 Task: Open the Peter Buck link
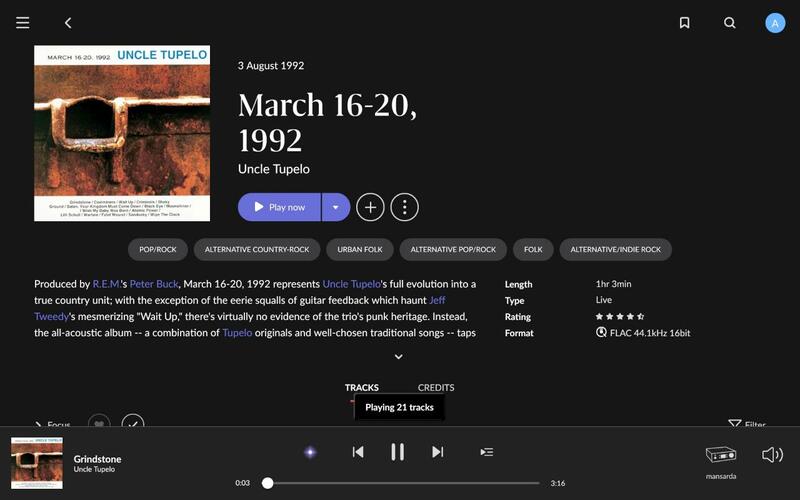point(154,284)
